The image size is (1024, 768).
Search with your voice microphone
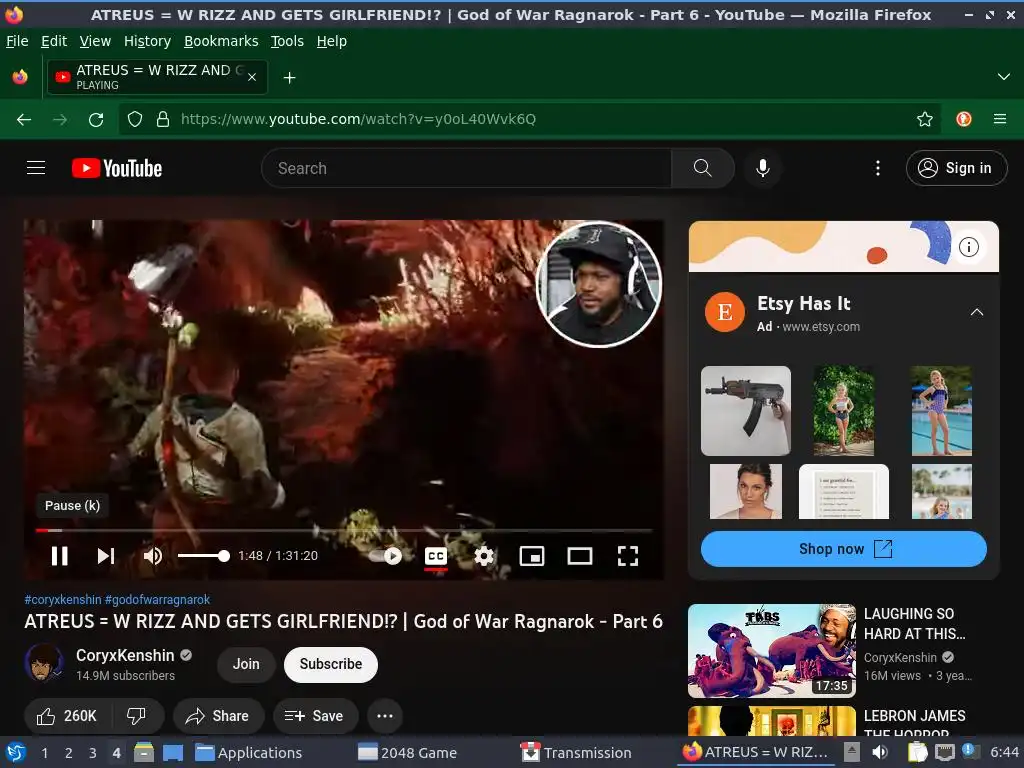pos(762,168)
